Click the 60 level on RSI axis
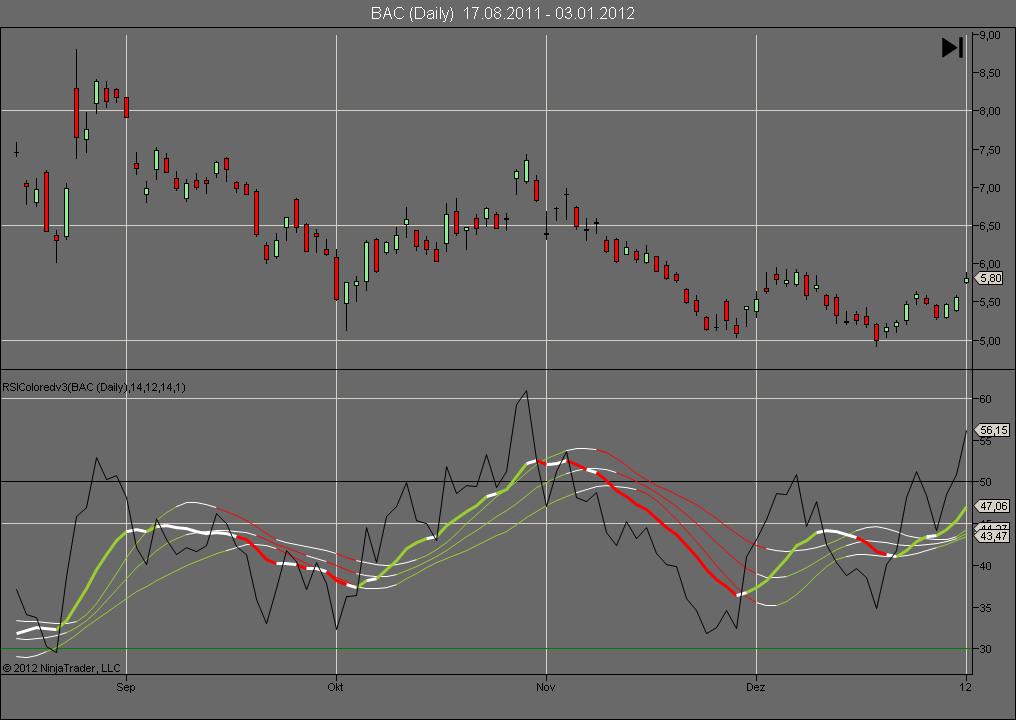The width and height of the screenshot is (1016, 720). pyautogui.click(x=985, y=399)
